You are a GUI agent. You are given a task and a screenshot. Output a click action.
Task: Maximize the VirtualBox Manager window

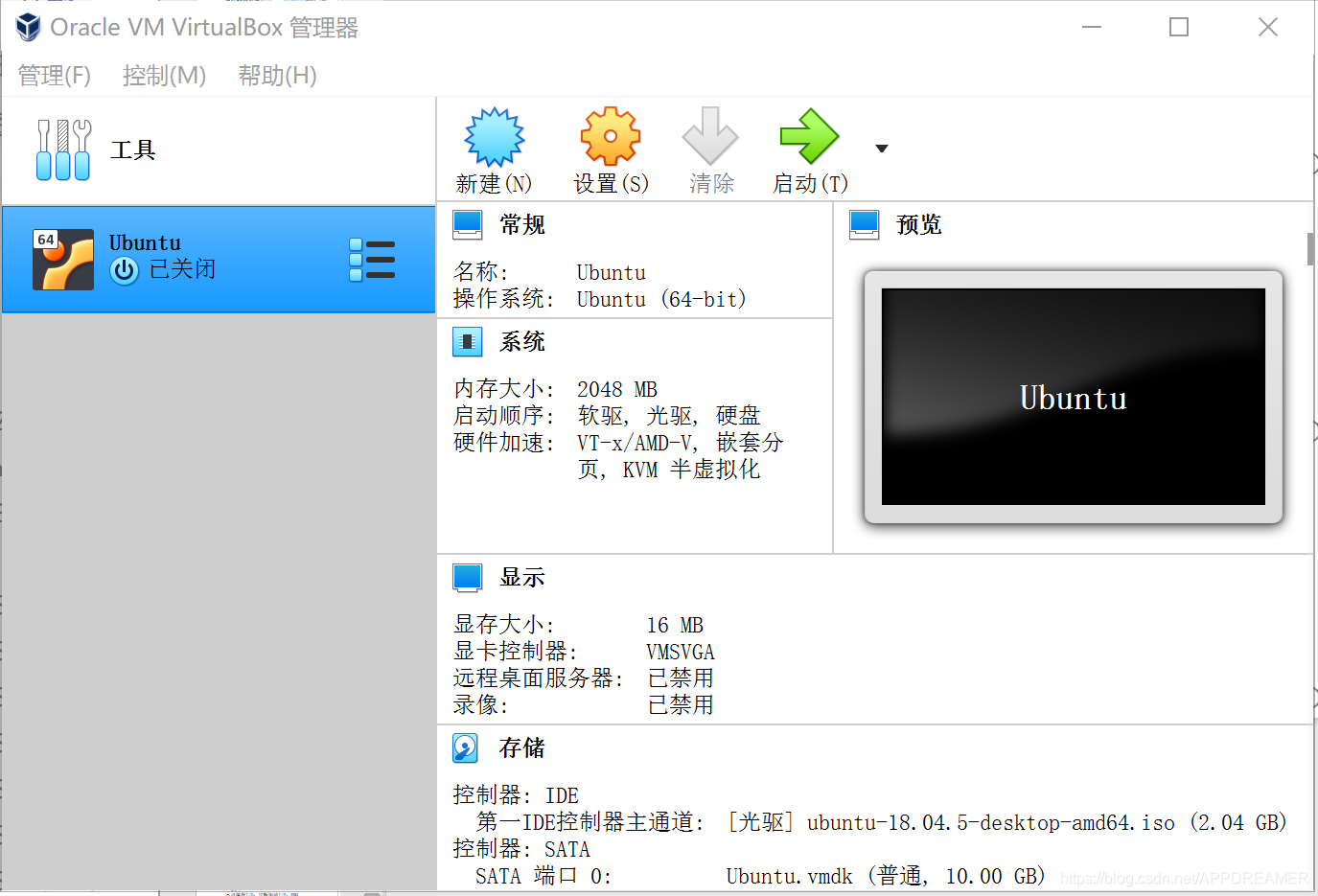point(1179,27)
